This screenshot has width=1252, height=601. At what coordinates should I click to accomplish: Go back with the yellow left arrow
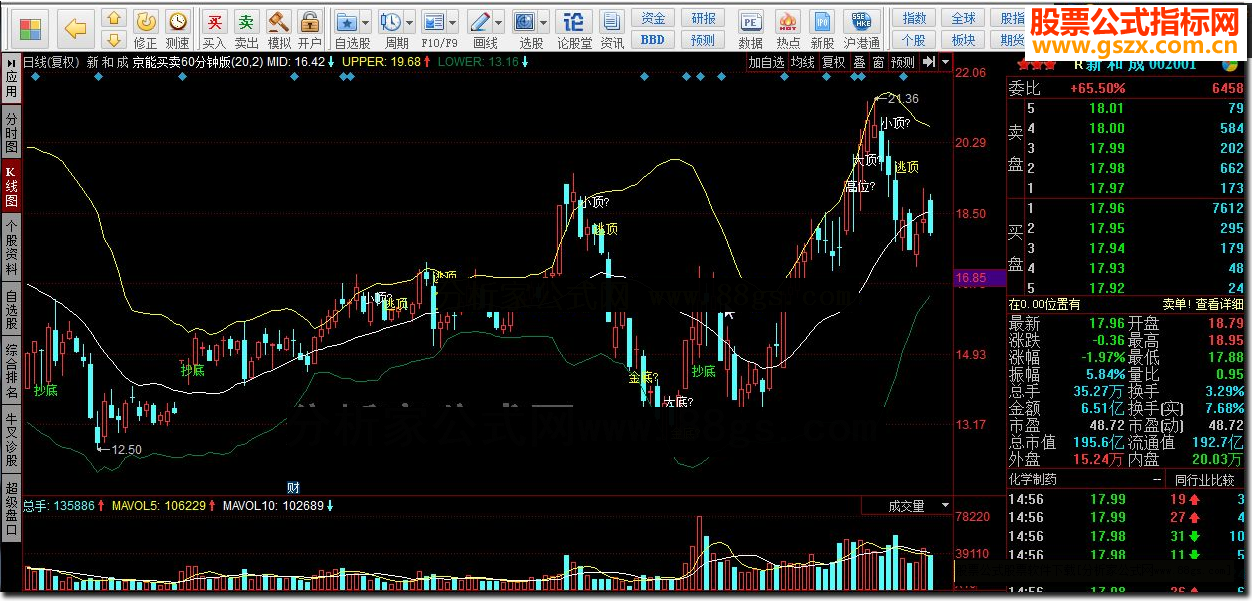pos(76,28)
